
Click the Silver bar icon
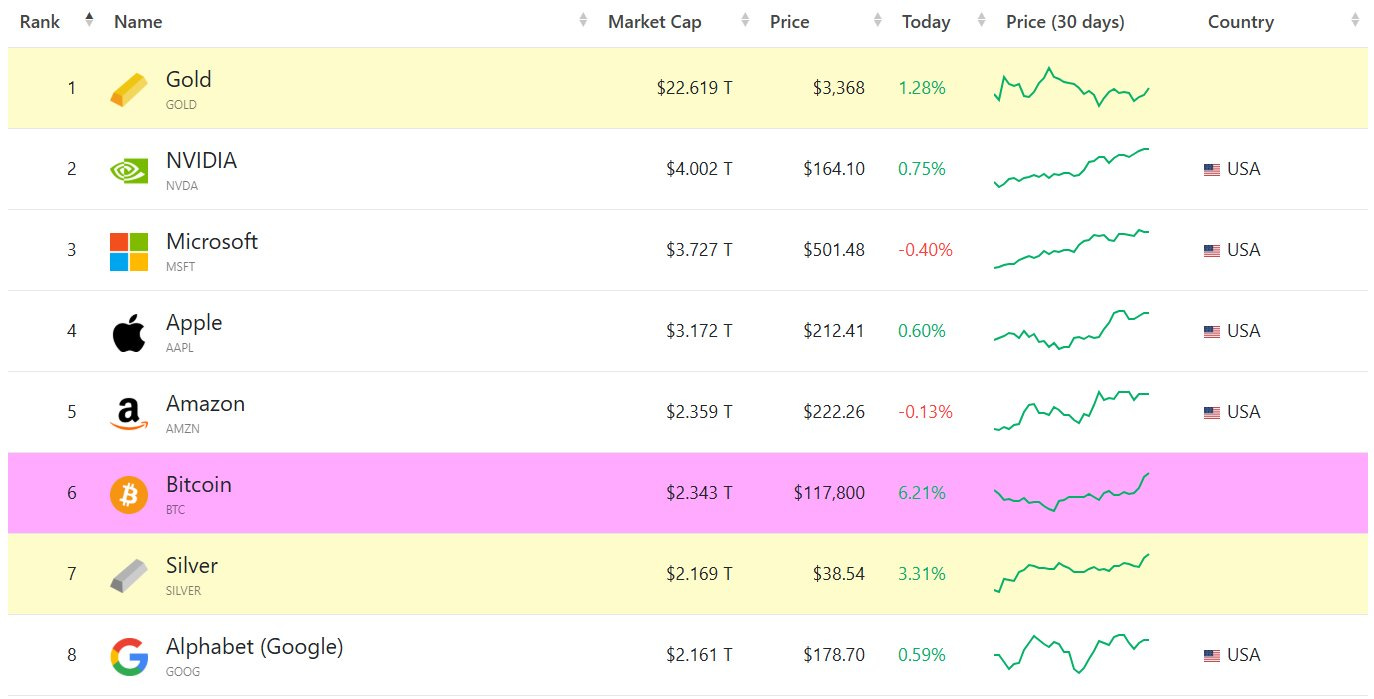(129, 575)
